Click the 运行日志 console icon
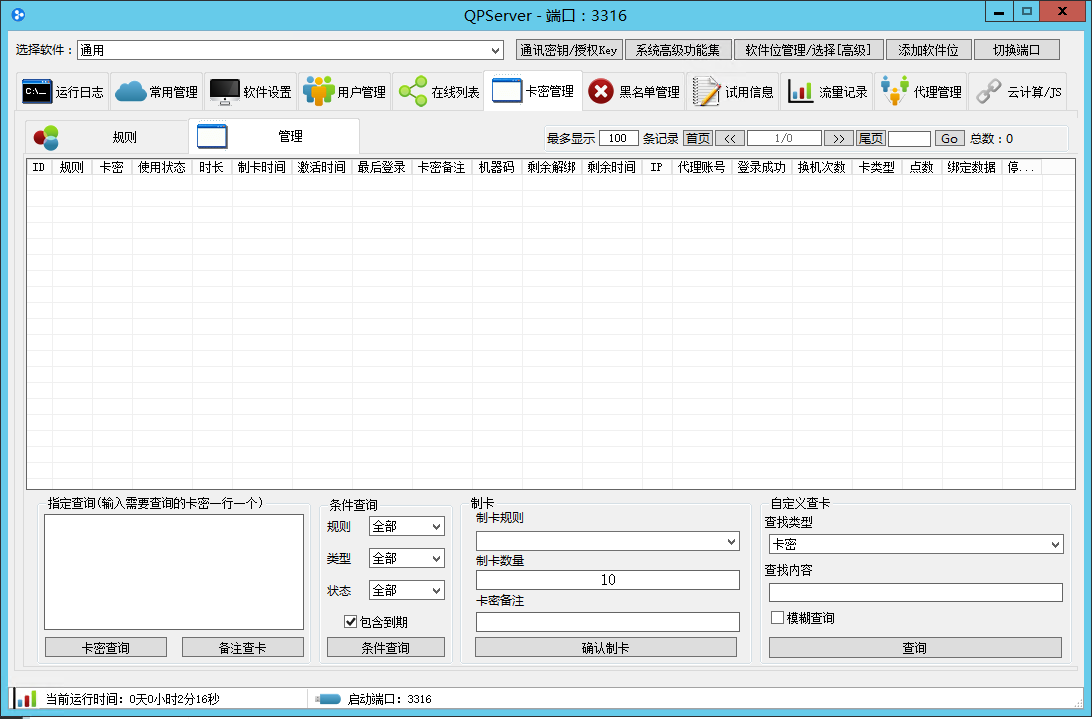Viewport: 1092px width, 719px height. coord(37,92)
